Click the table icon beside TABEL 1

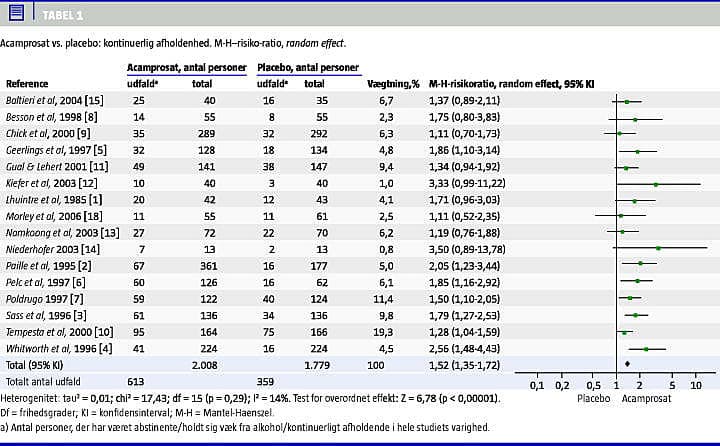16,13
